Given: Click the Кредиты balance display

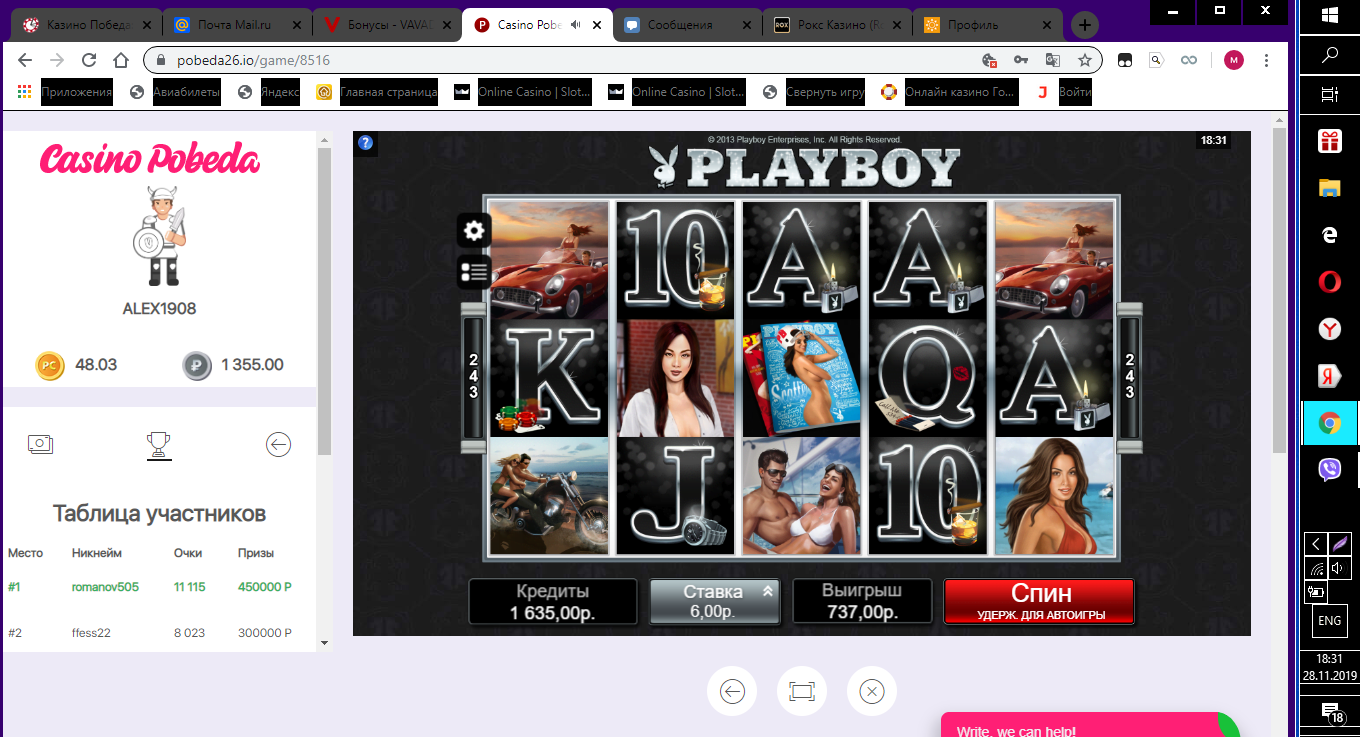Looking at the screenshot, I should click(552, 602).
